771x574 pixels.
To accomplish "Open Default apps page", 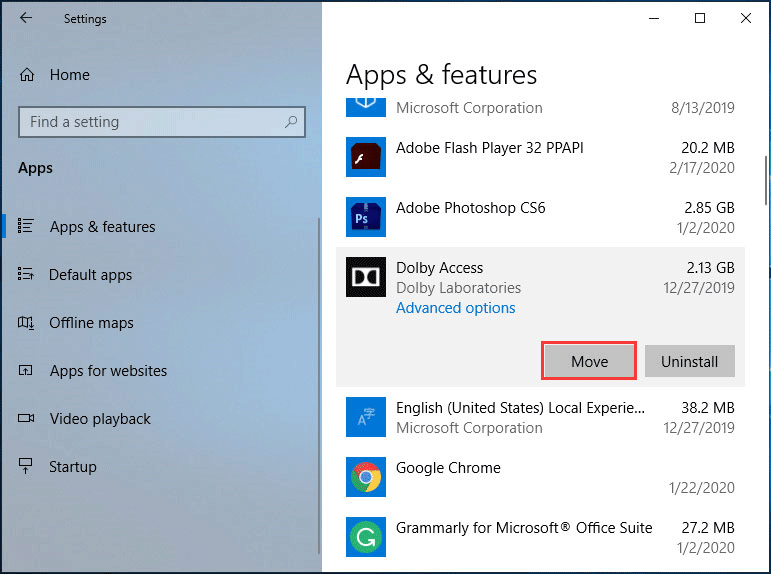I will [90, 275].
